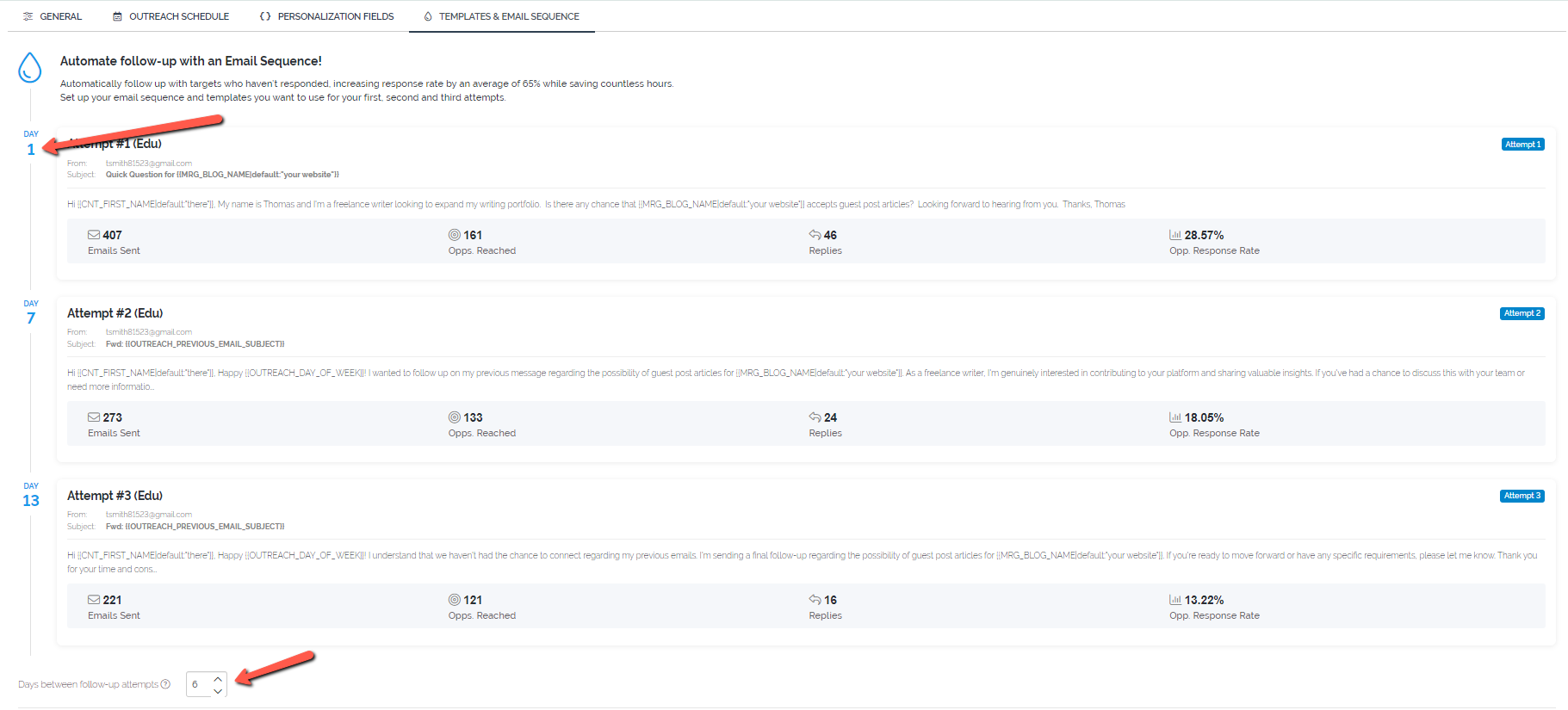This screenshot has height=710, width=1568.
Task: Click the 'Days between follow-up attempts' label
Action: pyautogui.click(x=89, y=684)
